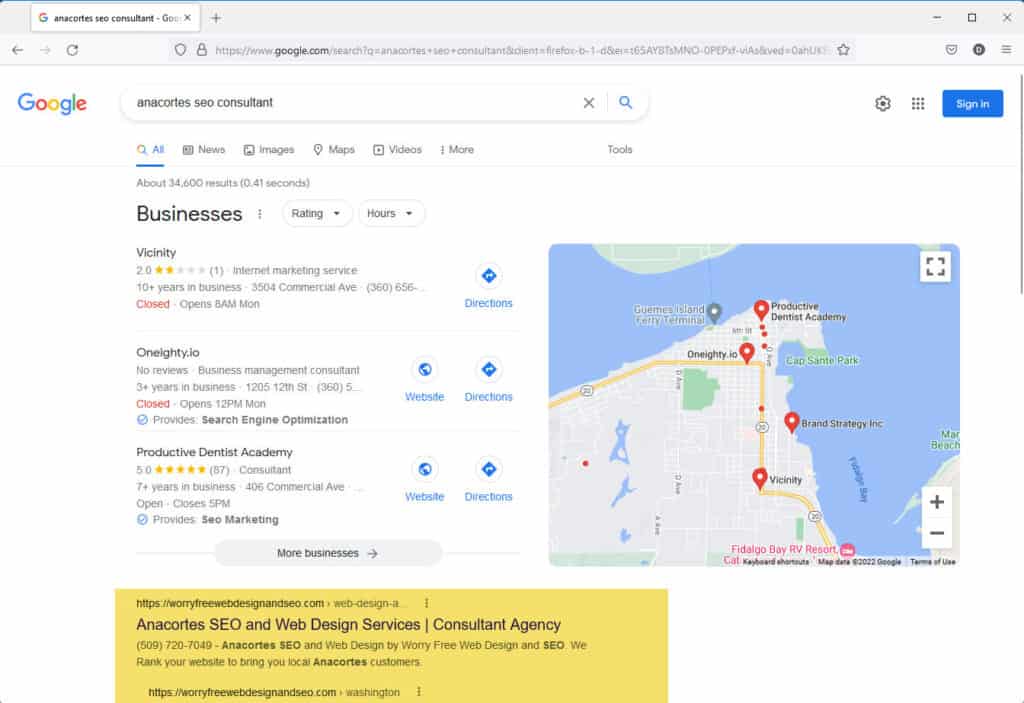
Task: Click the tracking protection shield icon
Action: (180, 50)
